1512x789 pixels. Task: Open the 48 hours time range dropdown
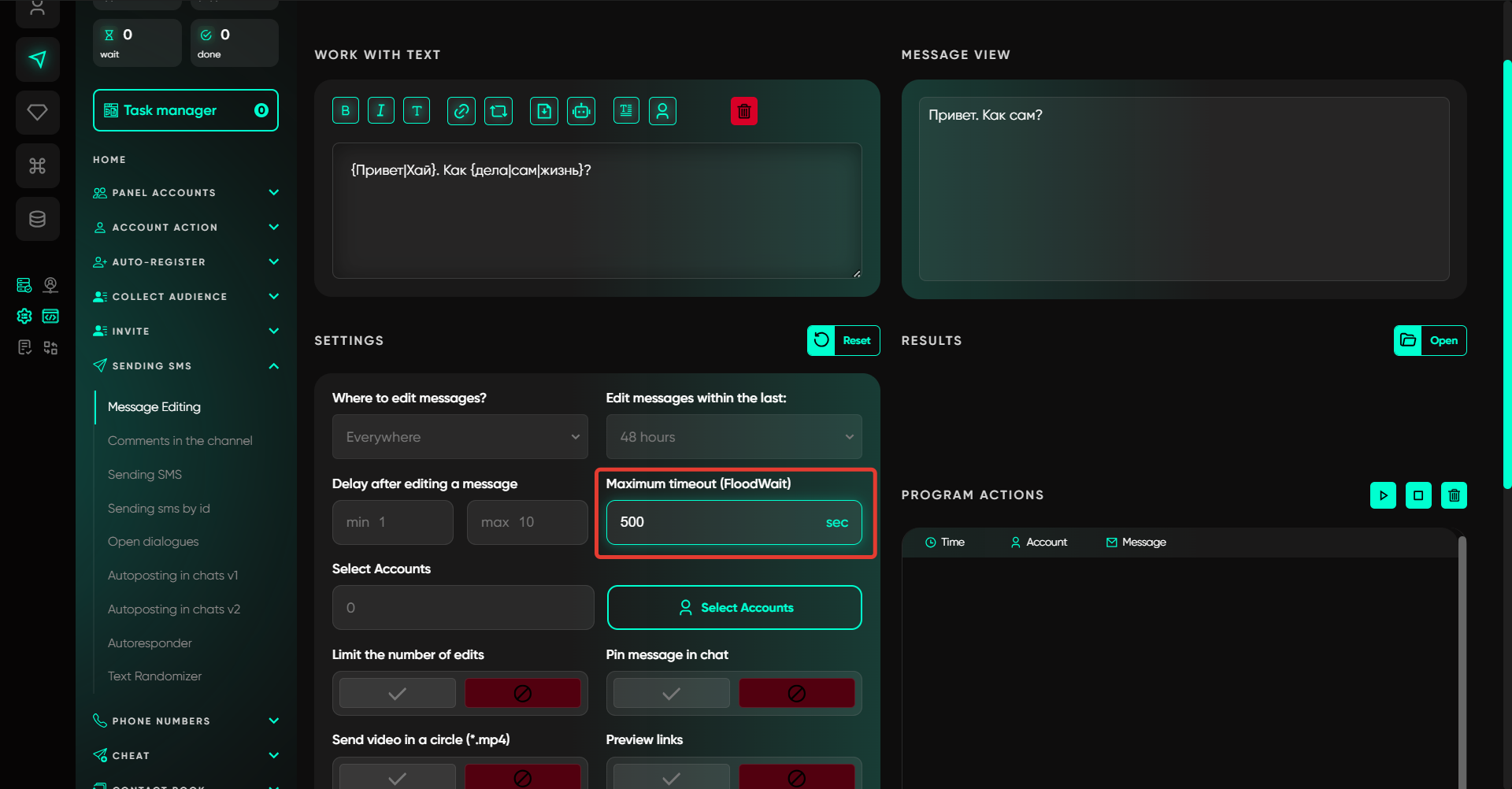coord(734,437)
